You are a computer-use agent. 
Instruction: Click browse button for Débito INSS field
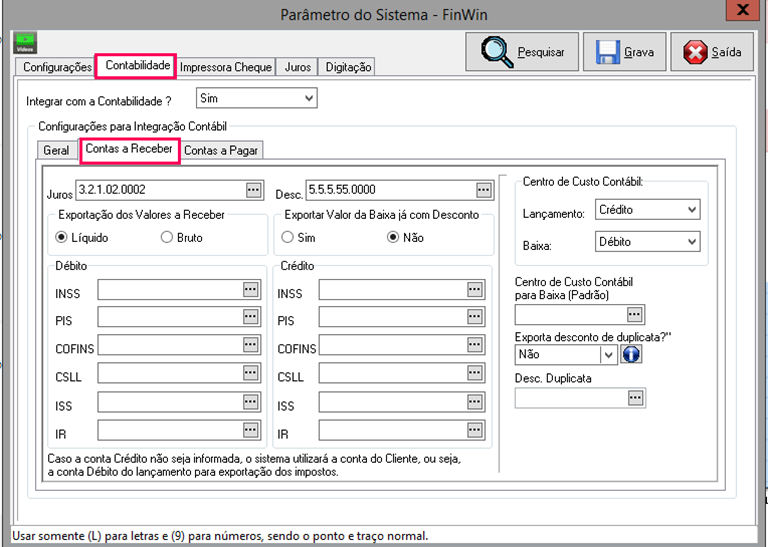tap(250, 290)
